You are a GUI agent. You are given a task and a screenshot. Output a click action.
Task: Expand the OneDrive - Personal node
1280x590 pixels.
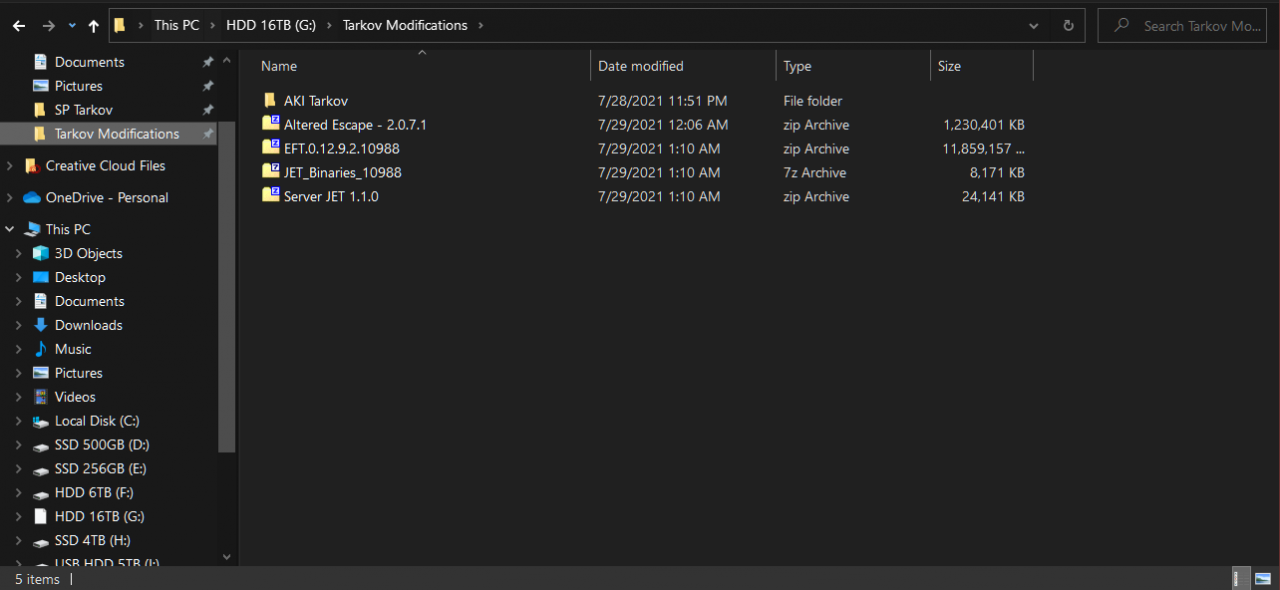[10, 198]
